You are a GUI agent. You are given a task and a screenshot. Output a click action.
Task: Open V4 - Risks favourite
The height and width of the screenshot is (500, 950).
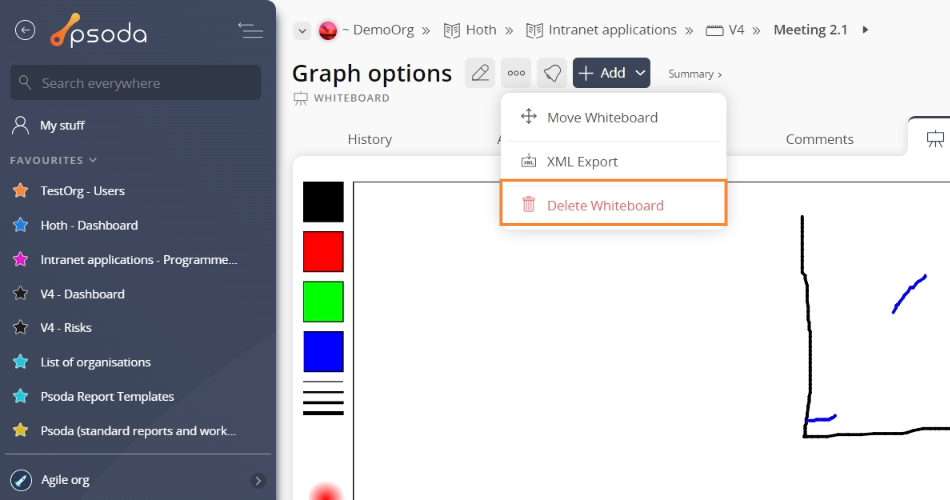(65, 327)
